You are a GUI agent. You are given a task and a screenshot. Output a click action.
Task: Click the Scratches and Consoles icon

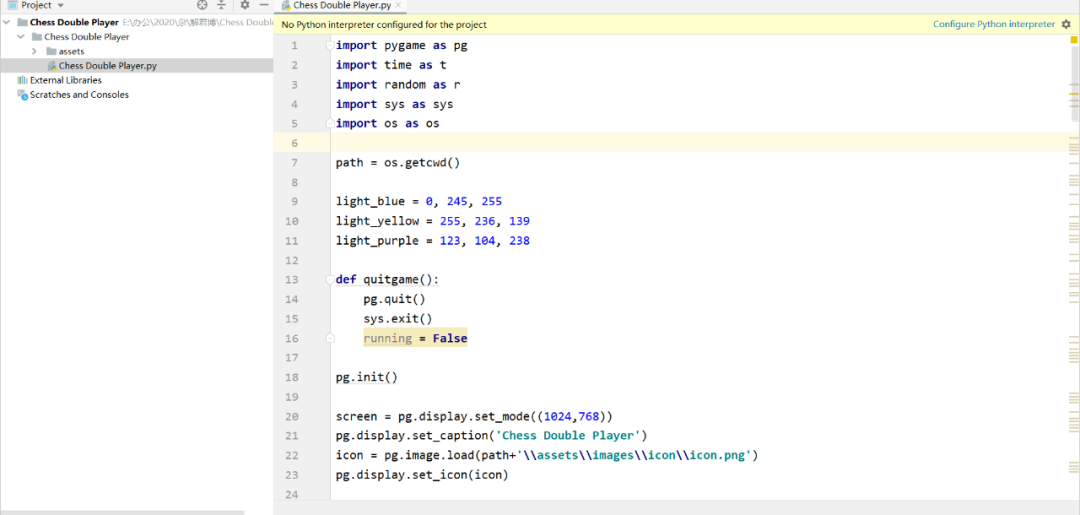coord(23,95)
